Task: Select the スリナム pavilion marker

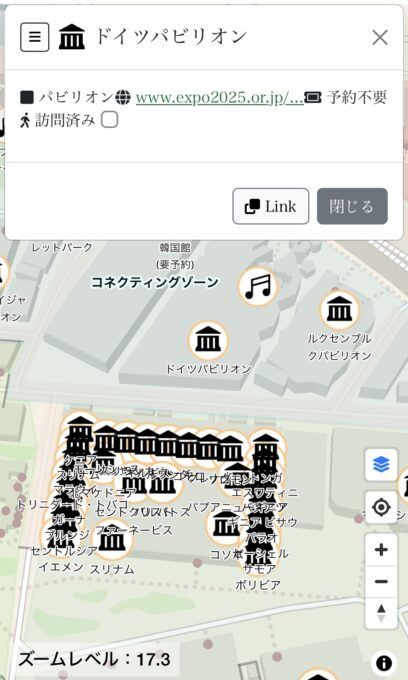Action: [x=112, y=540]
